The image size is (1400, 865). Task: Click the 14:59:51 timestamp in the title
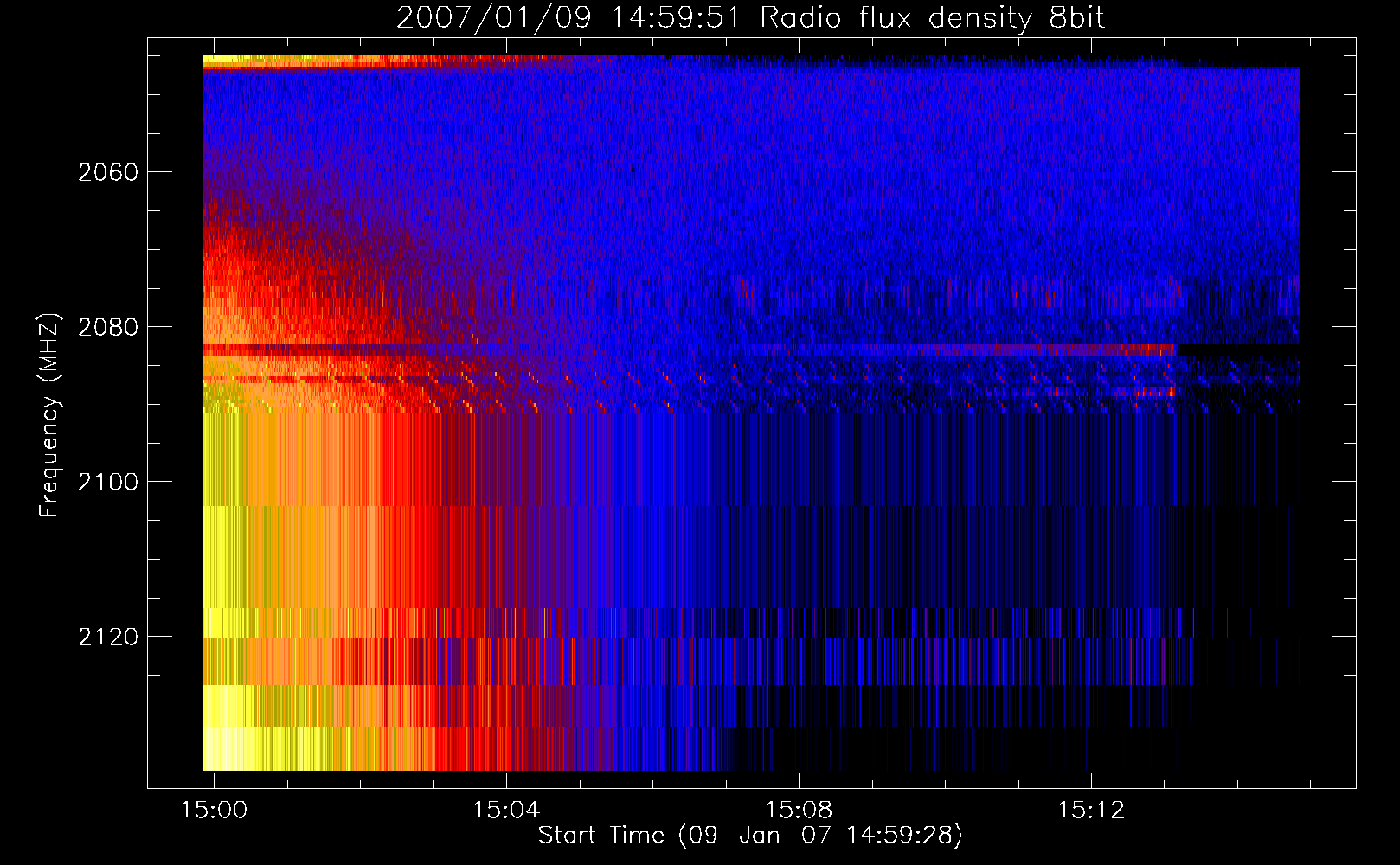(675, 18)
